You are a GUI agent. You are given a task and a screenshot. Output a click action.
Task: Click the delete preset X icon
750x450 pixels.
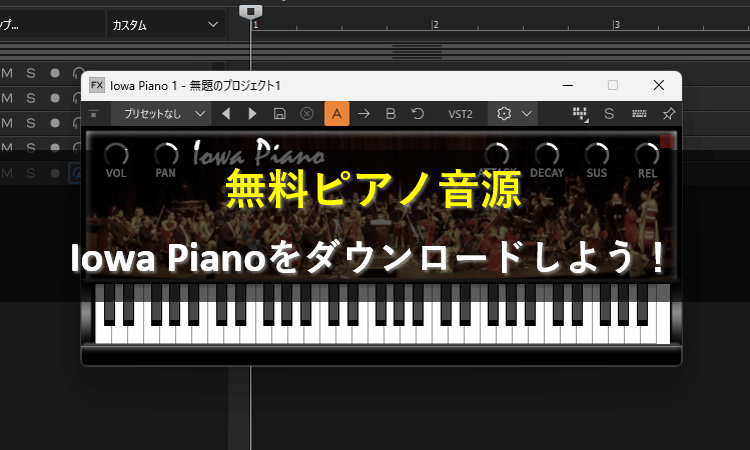pyautogui.click(x=307, y=114)
